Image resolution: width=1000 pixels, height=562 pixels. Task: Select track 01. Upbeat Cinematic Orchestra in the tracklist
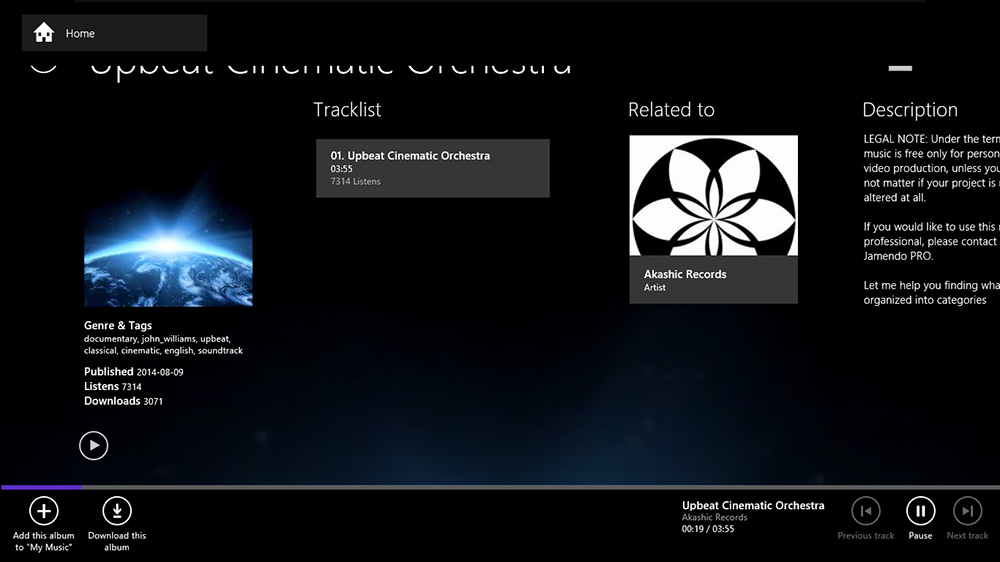[x=432, y=168]
